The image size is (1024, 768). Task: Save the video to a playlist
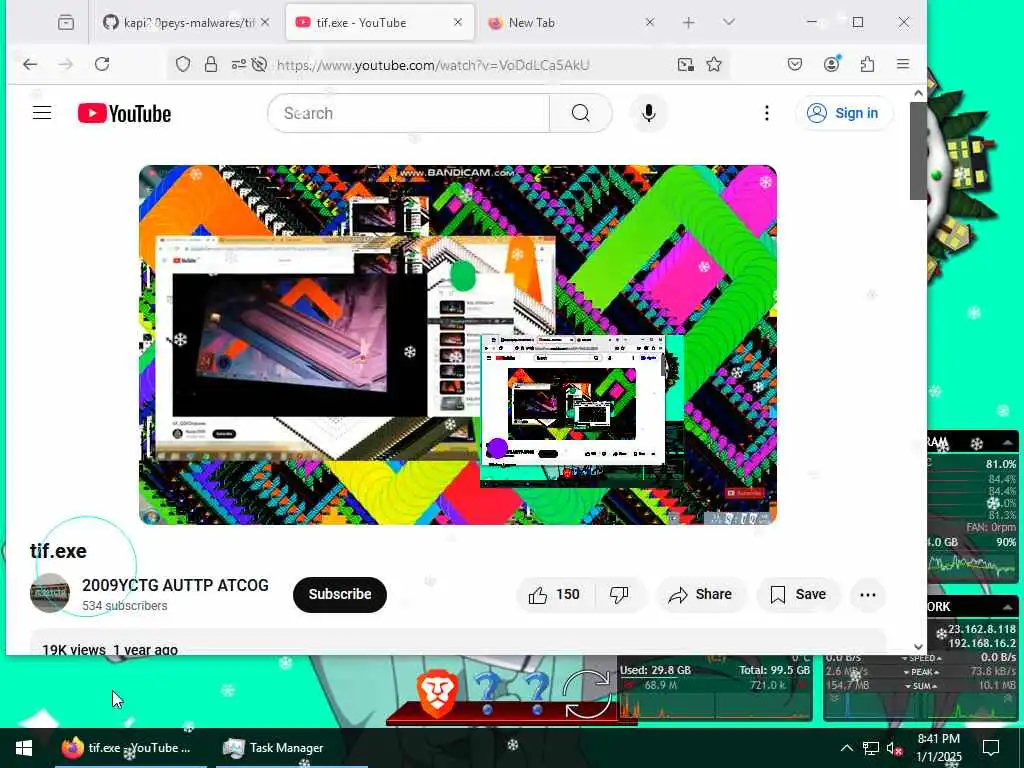click(798, 594)
